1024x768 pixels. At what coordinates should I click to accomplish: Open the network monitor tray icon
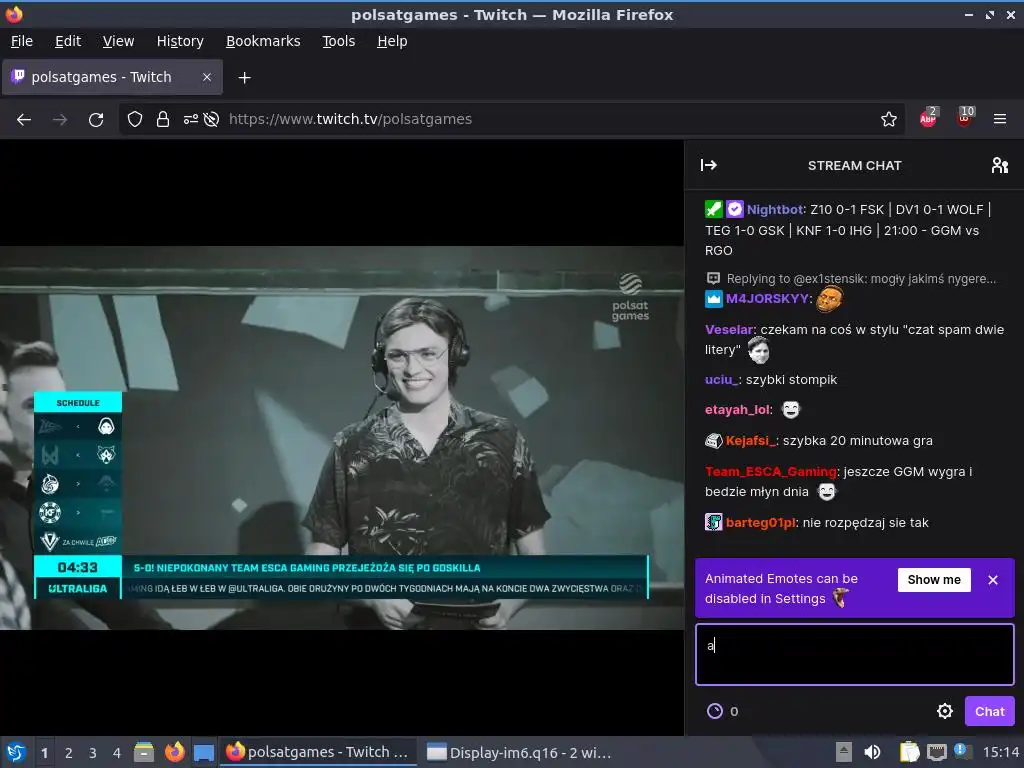click(937, 752)
